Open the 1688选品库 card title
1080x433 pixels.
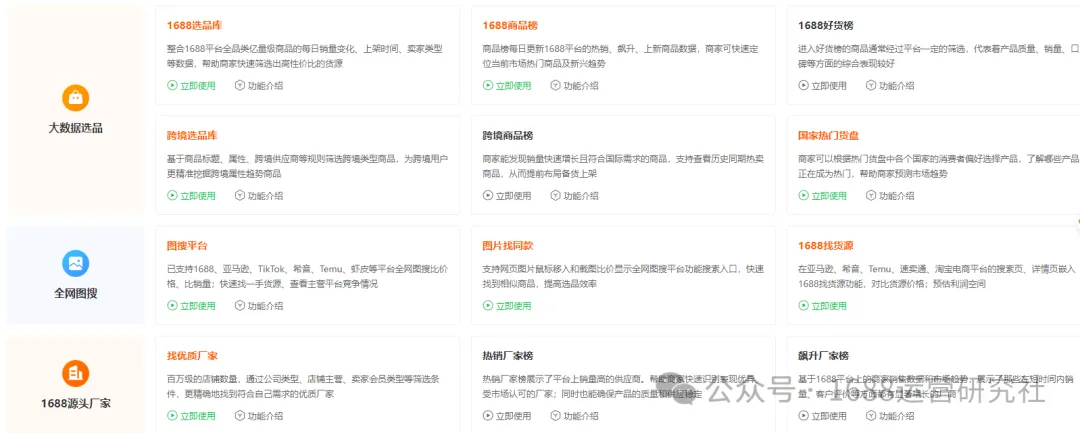(x=194, y=25)
